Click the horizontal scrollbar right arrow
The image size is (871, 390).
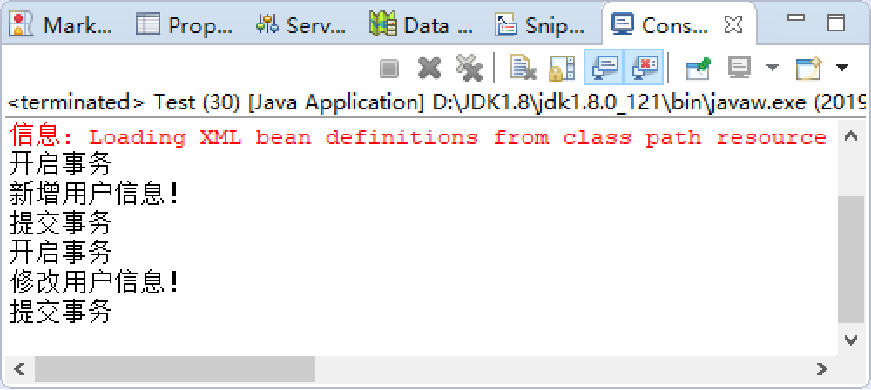pos(822,369)
